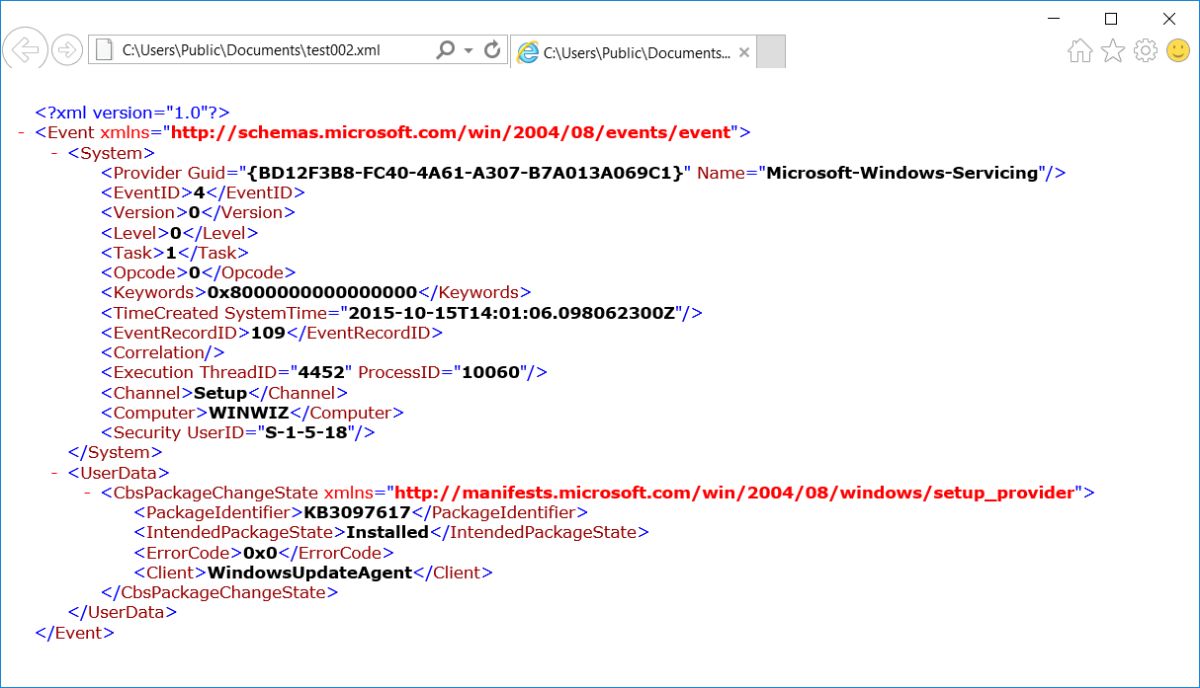Click the Correlation element
The width and height of the screenshot is (1200, 688).
(x=163, y=353)
